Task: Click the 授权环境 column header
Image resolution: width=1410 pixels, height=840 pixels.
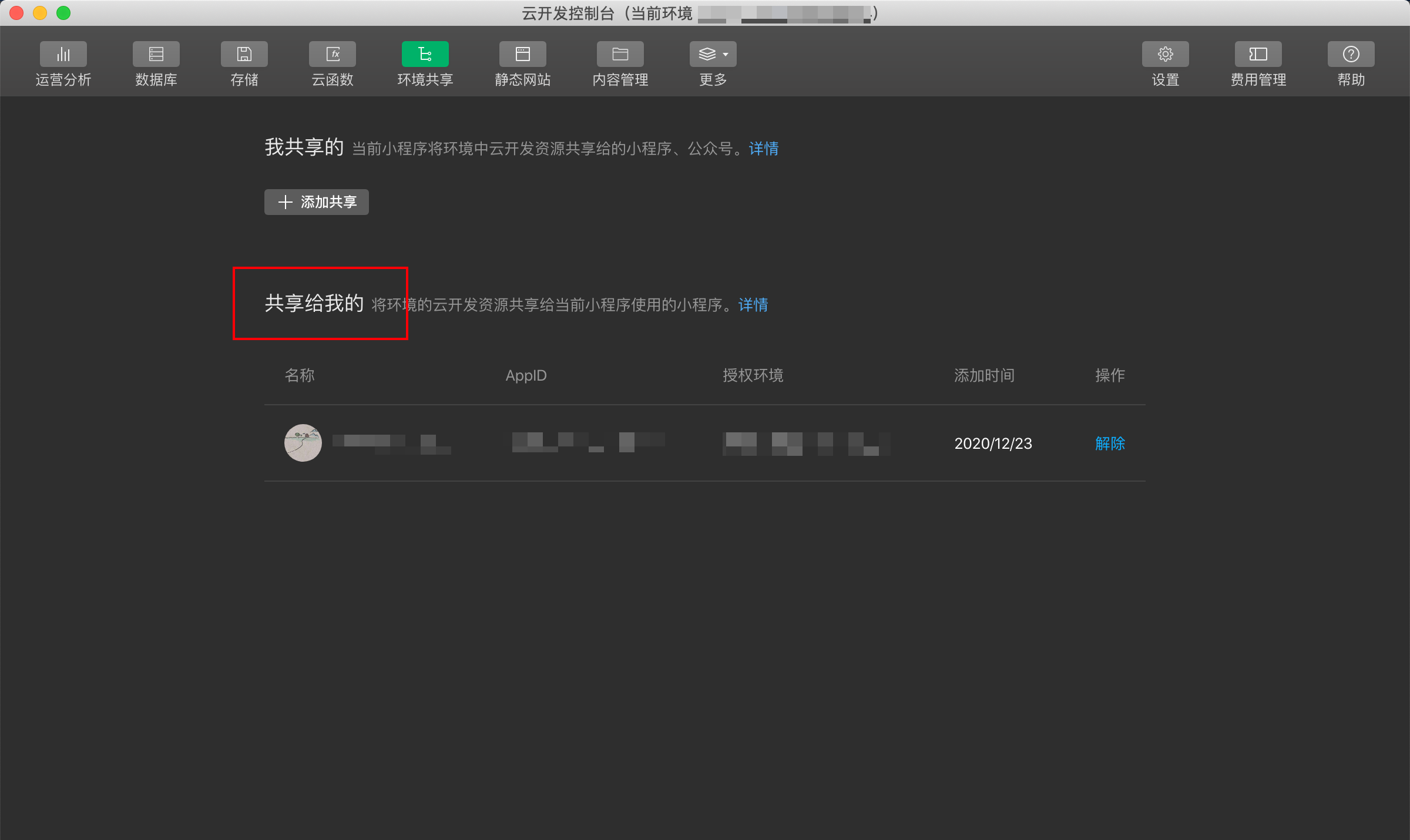Action: [753, 375]
